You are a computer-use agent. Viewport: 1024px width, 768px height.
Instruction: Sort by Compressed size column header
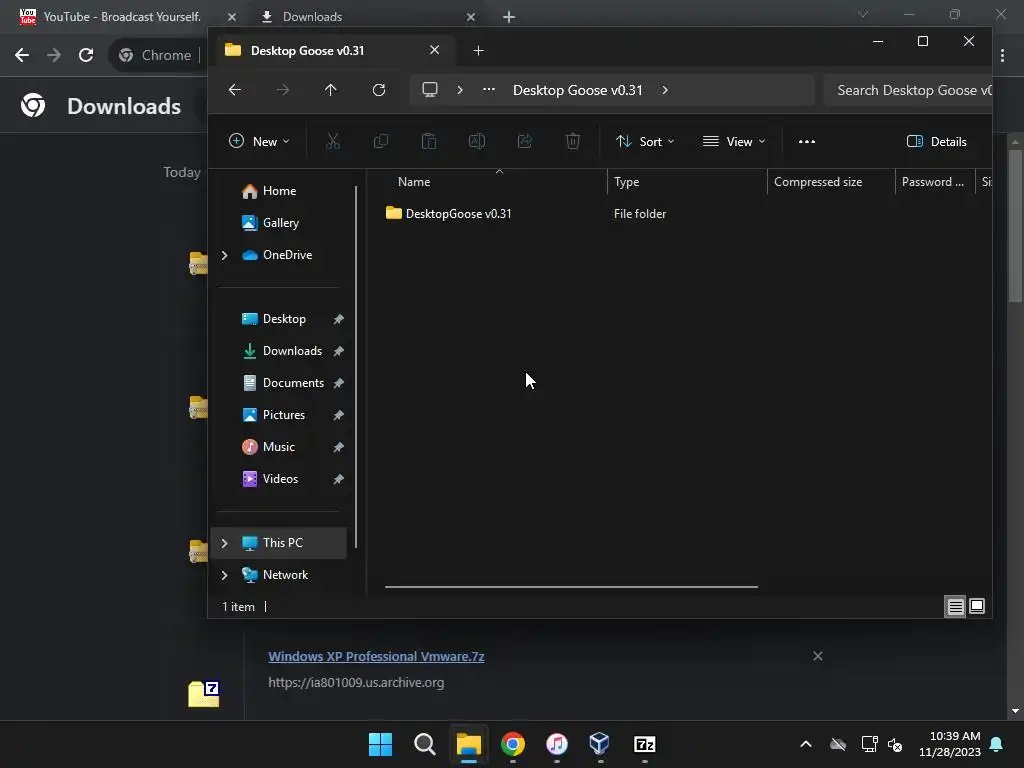pyautogui.click(x=818, y=182)
